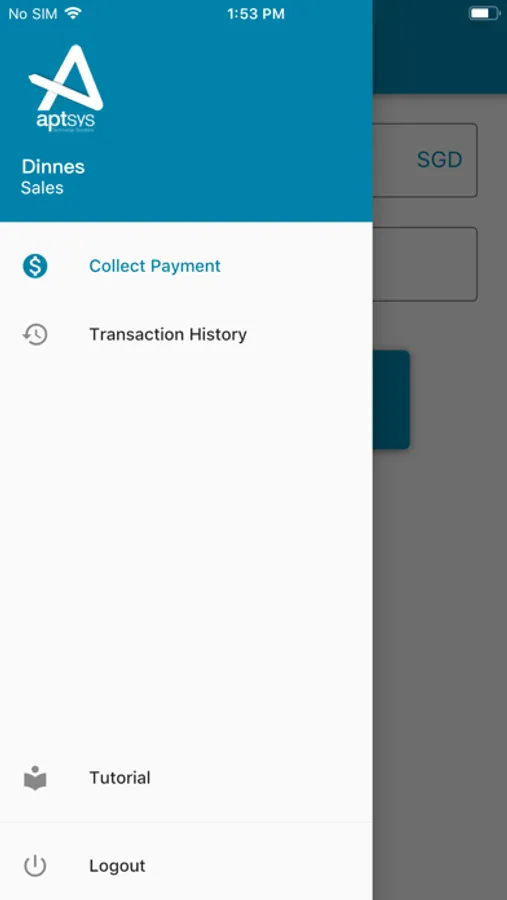Screen dimensions: 507x900
Task: Select the empty field below the SGD box
Action: [x=425, y=264]
